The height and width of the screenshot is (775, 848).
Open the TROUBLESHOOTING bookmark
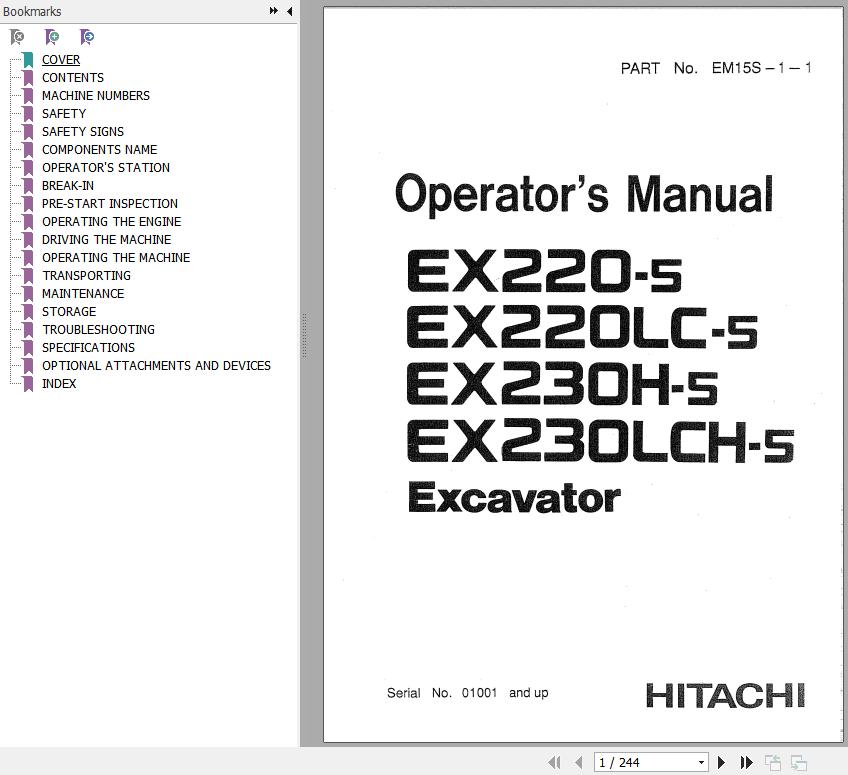click(x=98, y=329)
